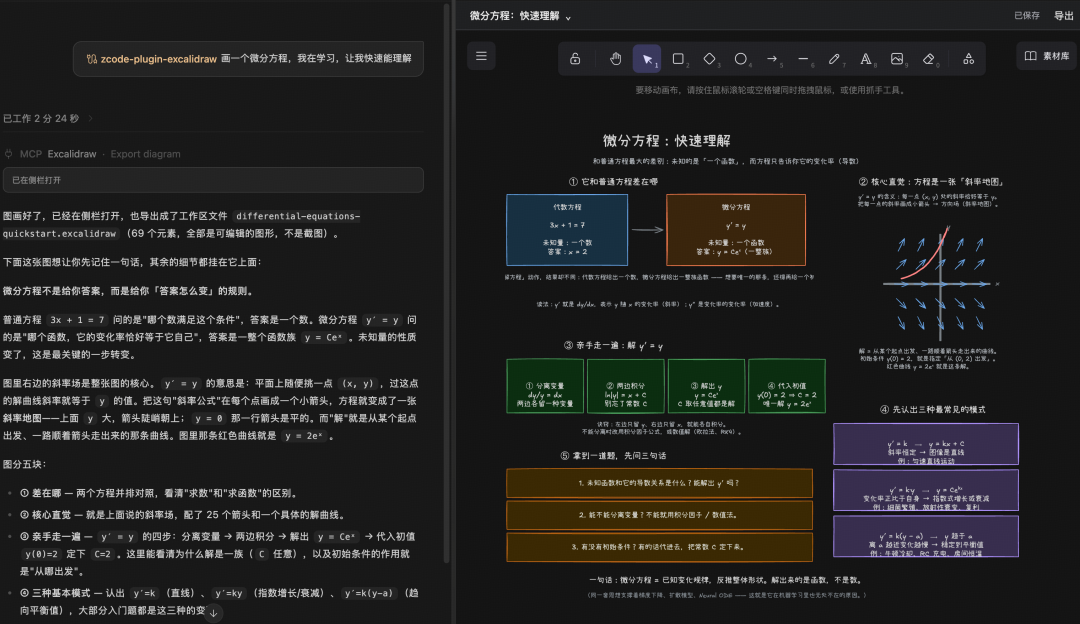The height and width of the screenshot is (624, 1080).
Task: Click the zcode-plugin-excalidraw plugin chip
Action: point(152,59)
